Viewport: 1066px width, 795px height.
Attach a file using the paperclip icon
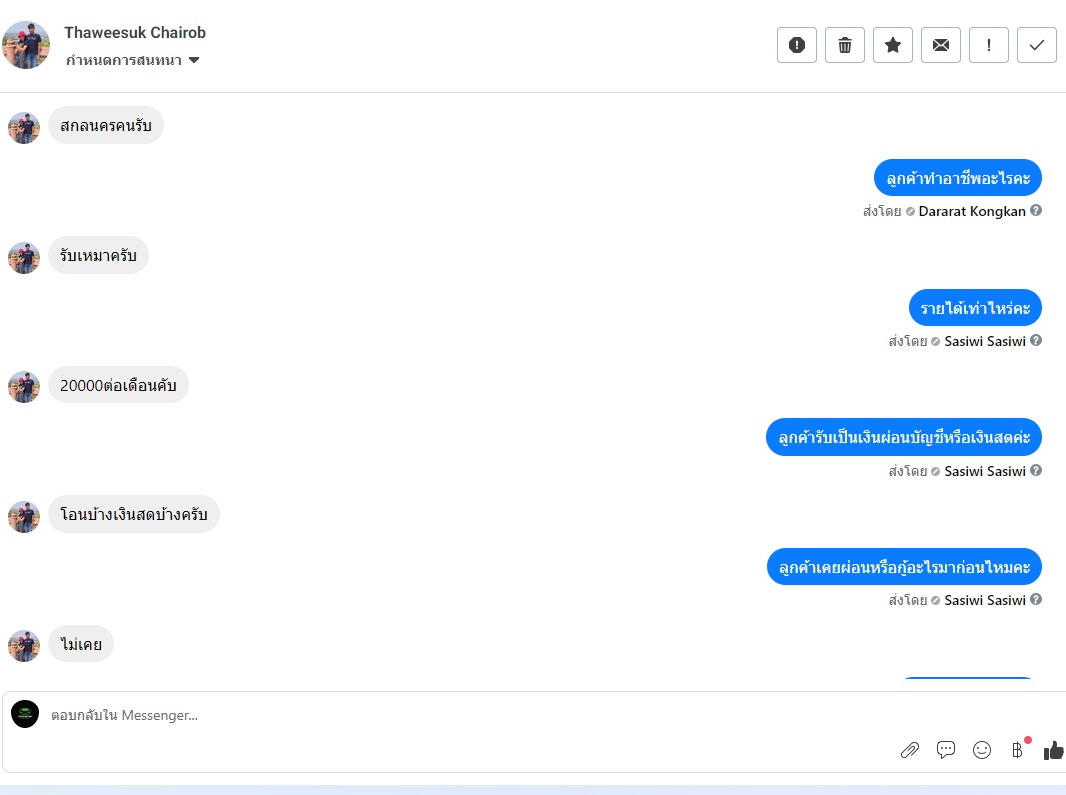tap(910, 750)
